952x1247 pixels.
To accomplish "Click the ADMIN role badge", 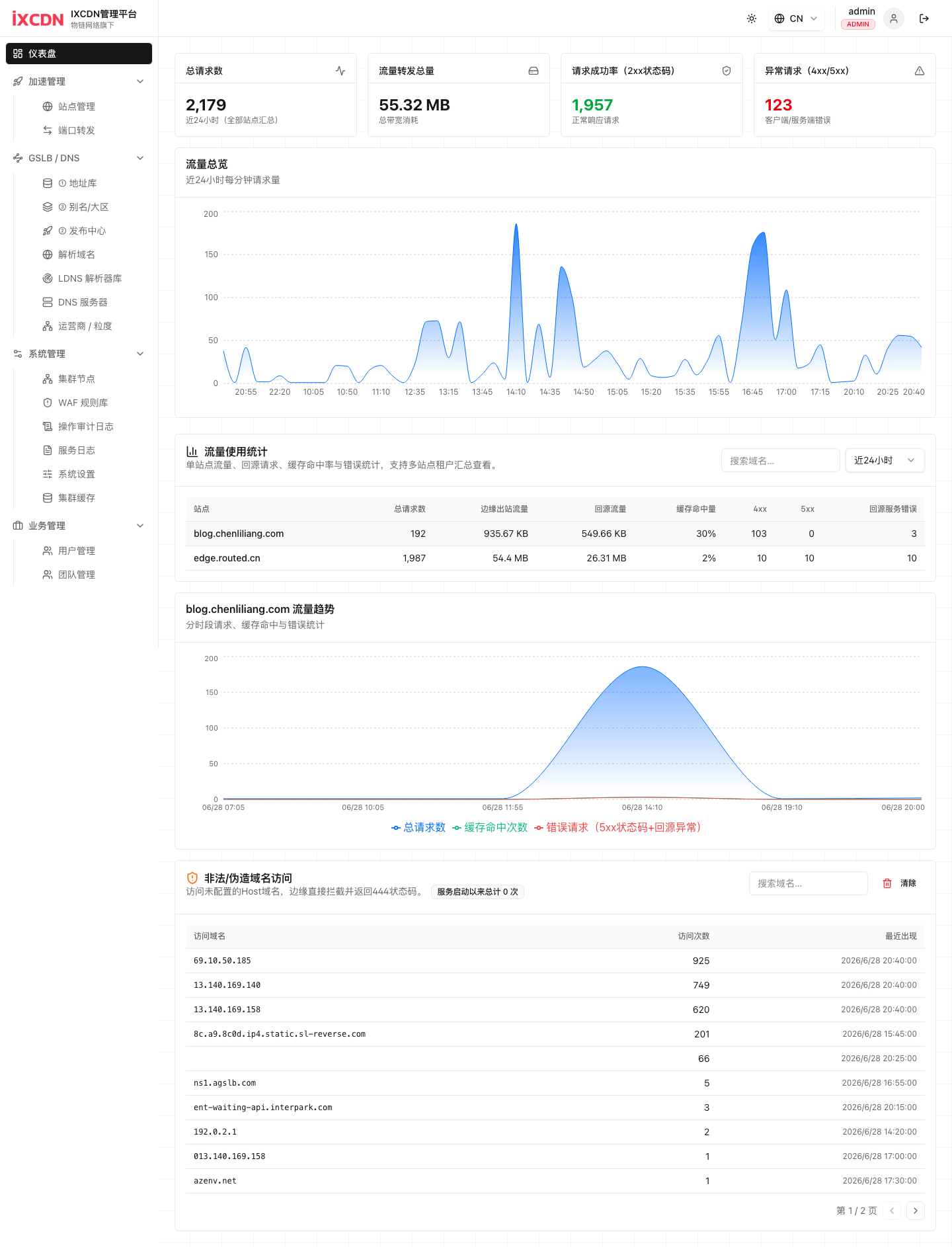I will point(857,24).
